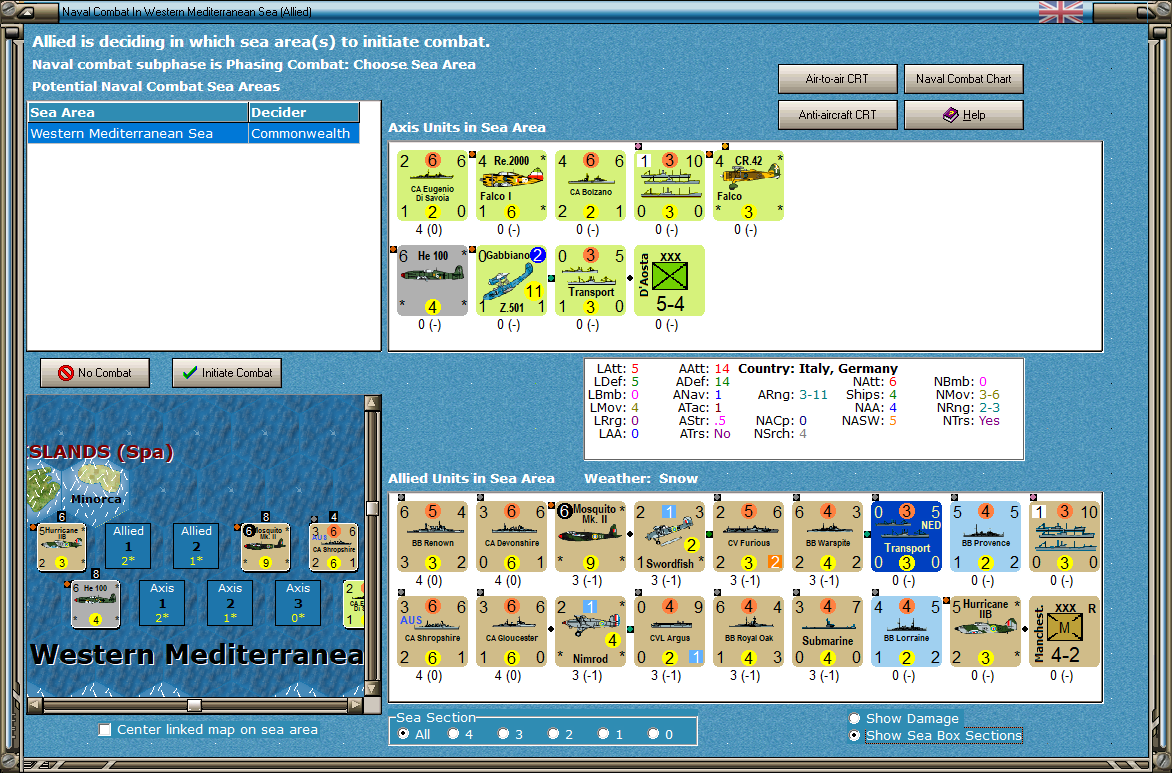This screenshot has height=773, width=1172.
Task: Open the Anti-aircraft CRT chart
Action: click(837, 115)
